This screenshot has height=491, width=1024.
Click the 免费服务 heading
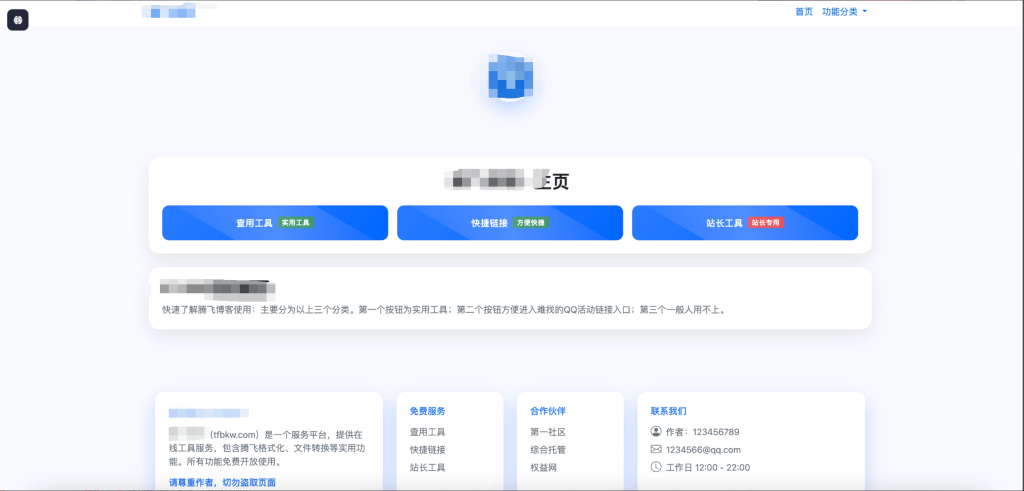click(428, 411)
